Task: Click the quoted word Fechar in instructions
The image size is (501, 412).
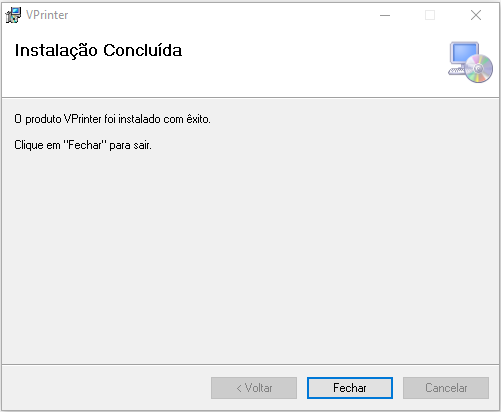Action: [x=85, y=145]
